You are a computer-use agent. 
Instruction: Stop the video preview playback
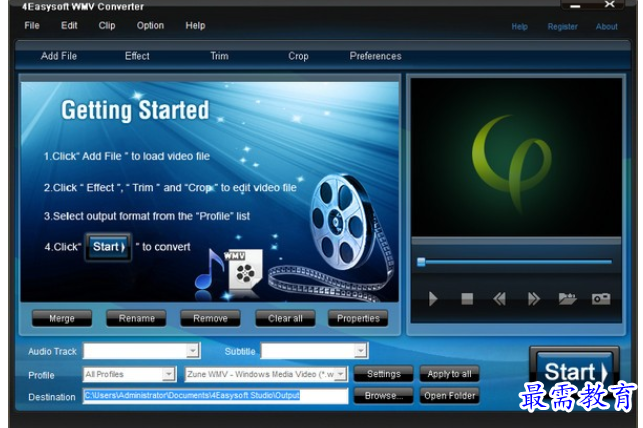coord(467,299)
